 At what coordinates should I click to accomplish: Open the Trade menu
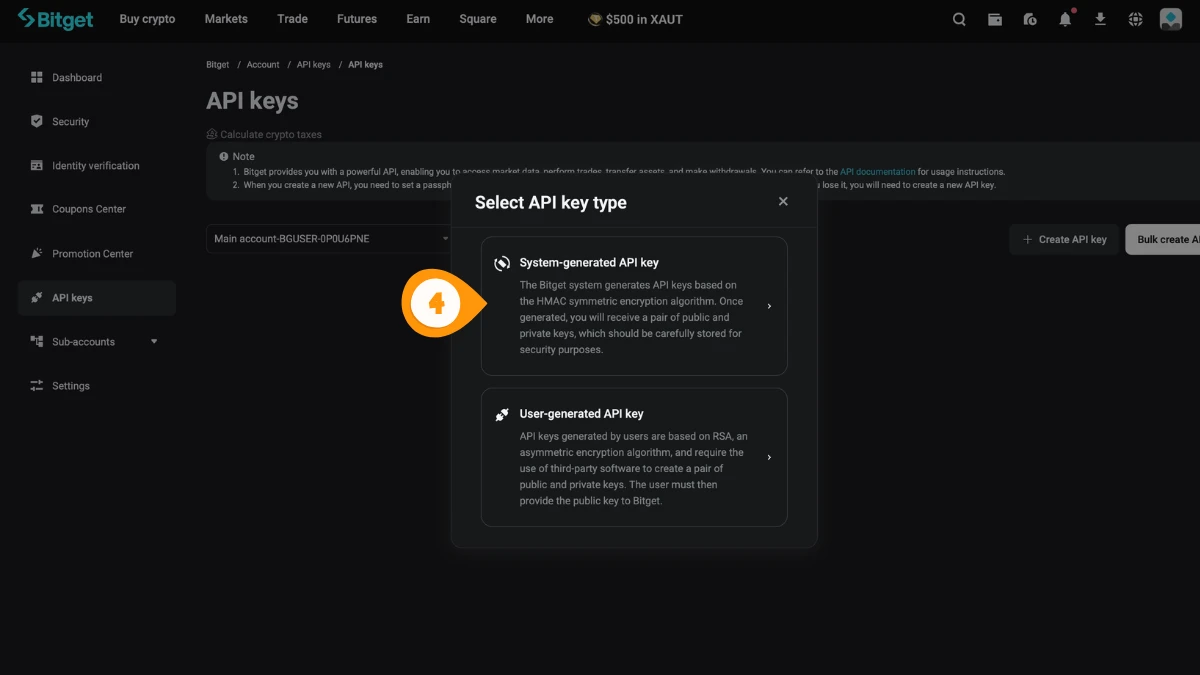[x=292, y=19]
